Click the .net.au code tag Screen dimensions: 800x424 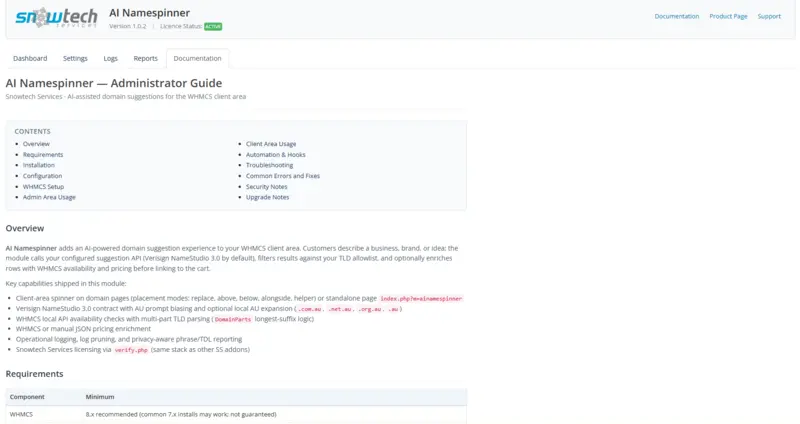(339, 309)
